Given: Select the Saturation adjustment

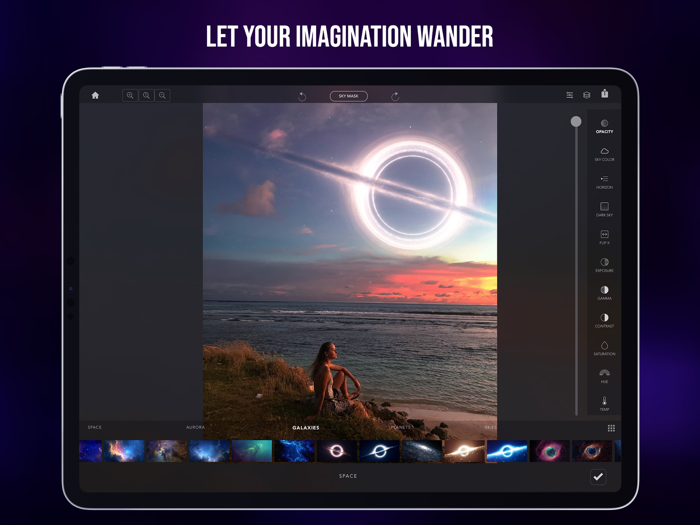Looking at the screenshot, I should 604,348.
